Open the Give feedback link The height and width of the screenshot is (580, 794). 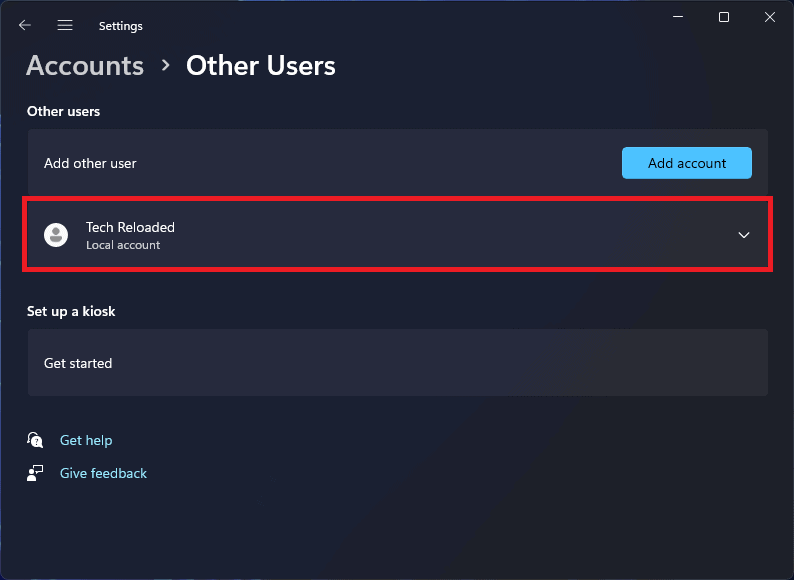103,473
